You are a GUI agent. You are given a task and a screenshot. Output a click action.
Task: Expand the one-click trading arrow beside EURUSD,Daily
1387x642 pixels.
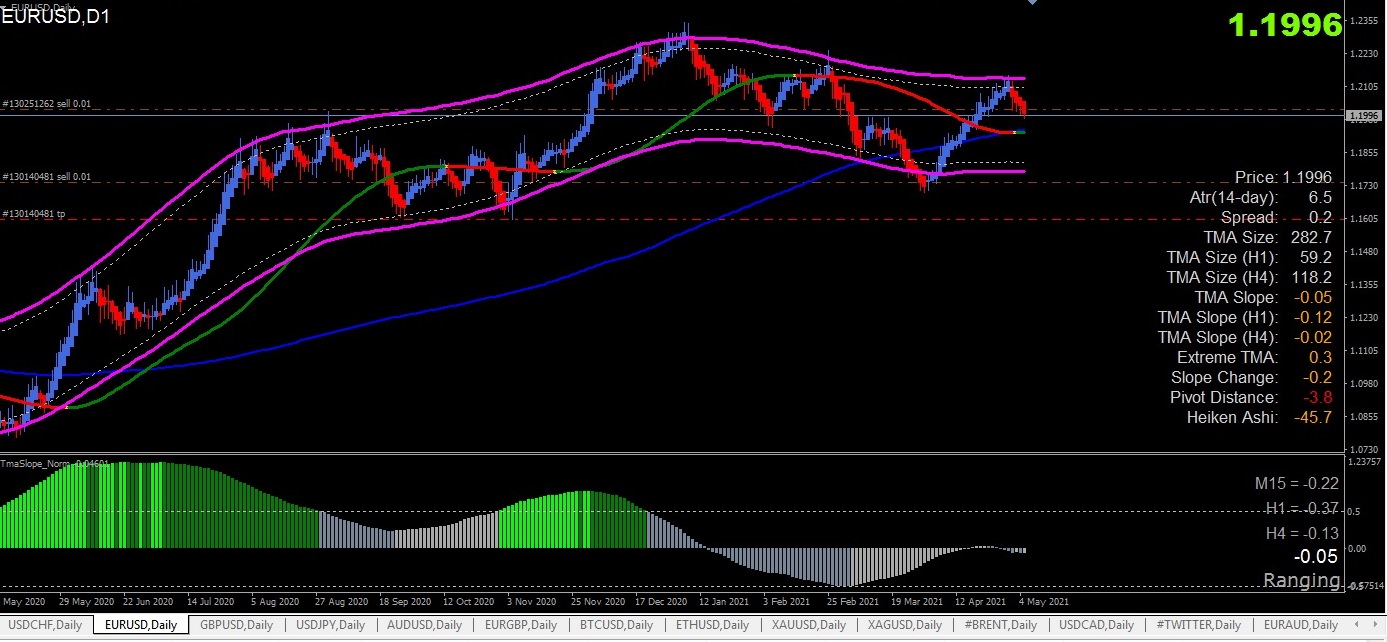click(x=4, y=6)
